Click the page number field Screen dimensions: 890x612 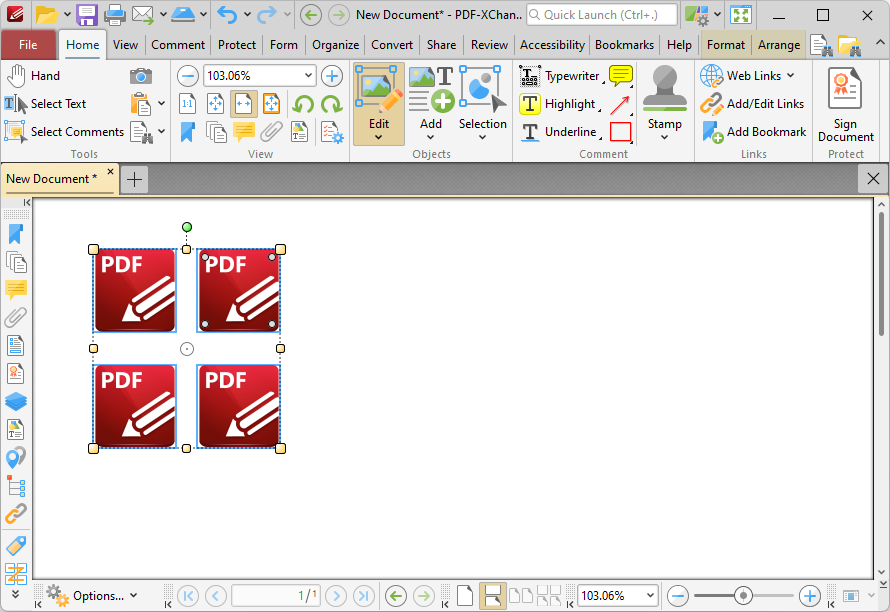point(275,596)
